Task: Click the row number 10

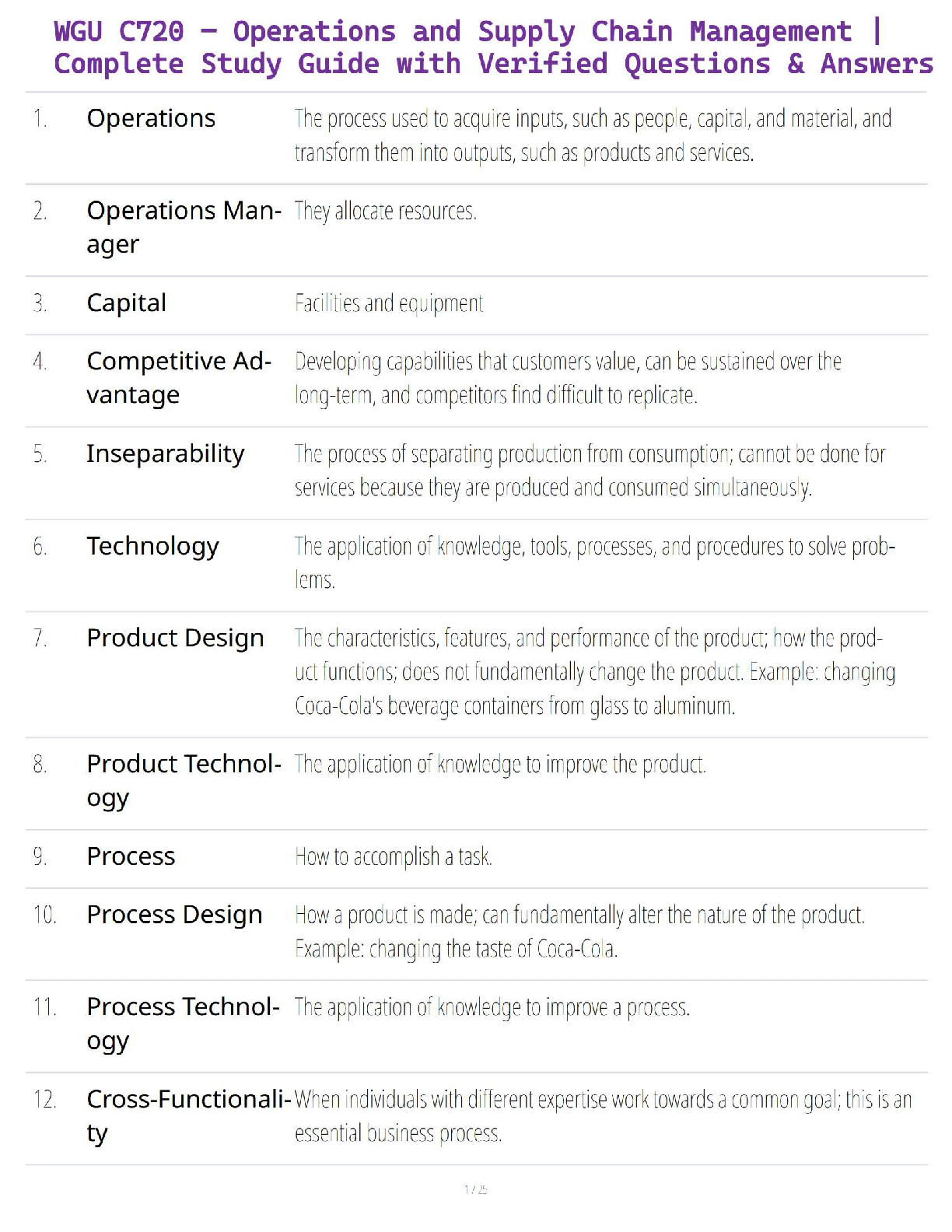Action: click(x=45, y=915)
